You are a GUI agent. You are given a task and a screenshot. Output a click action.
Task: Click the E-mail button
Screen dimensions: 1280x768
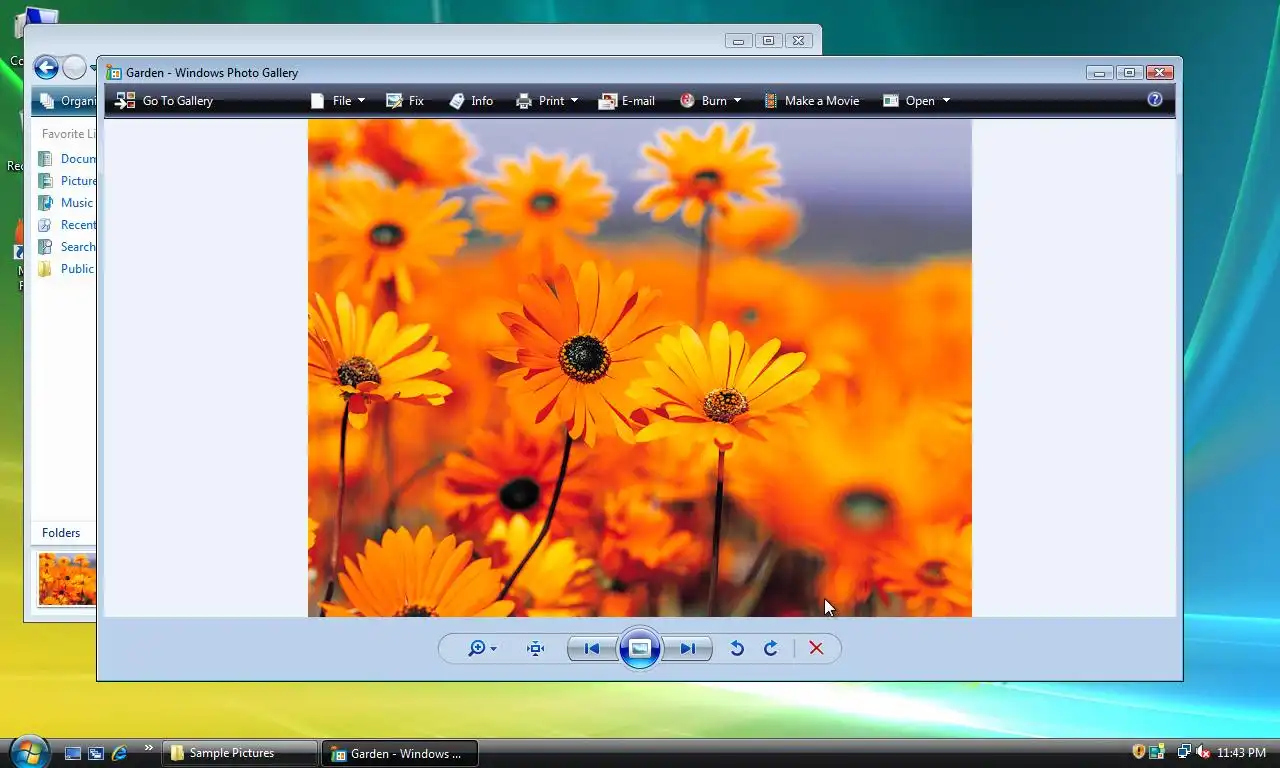point(626,100)
